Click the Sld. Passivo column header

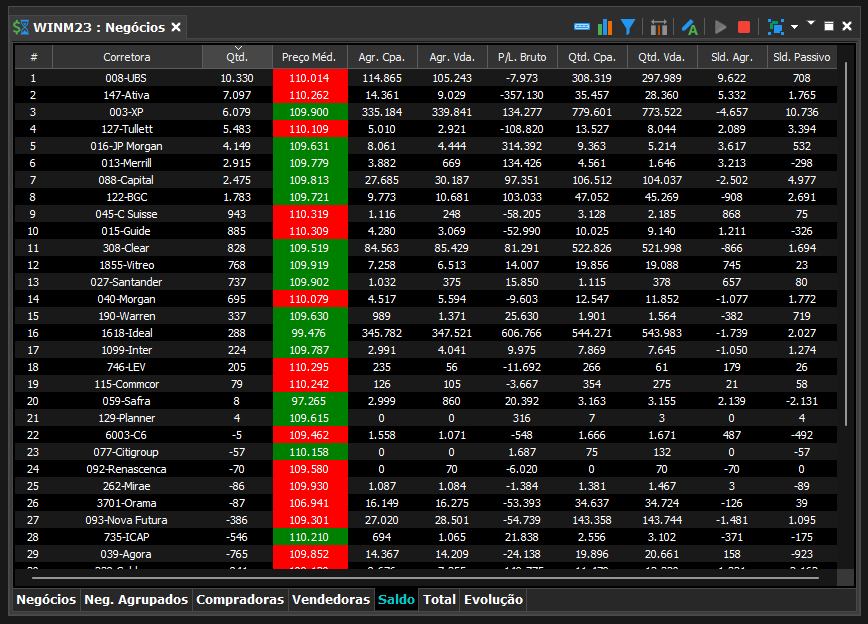click(x=802, y=57)
